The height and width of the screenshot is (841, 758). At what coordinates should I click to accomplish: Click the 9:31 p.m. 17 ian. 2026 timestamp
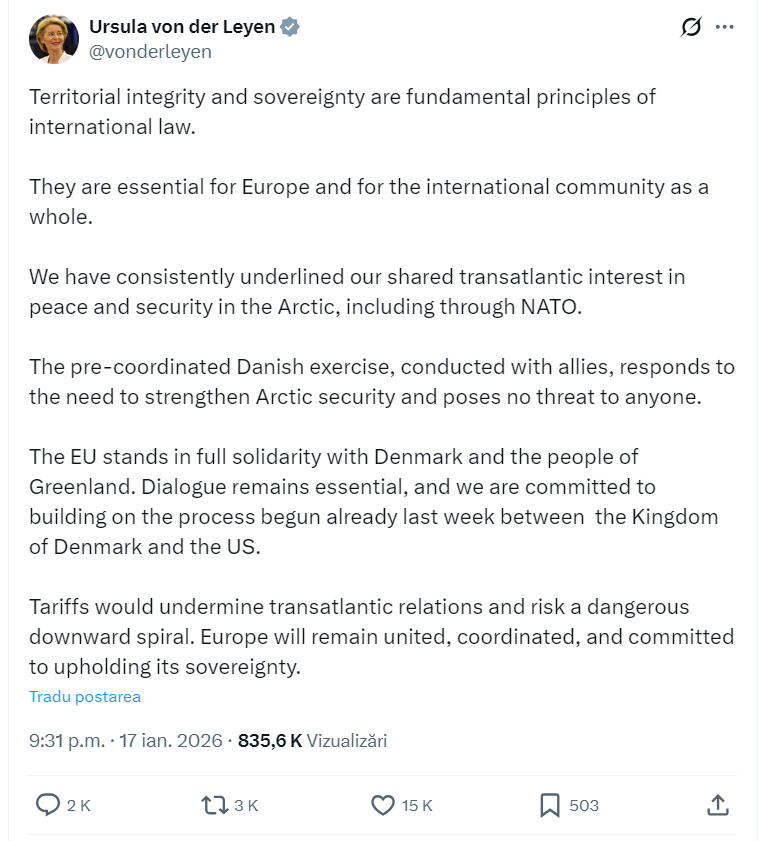point(128,741)
